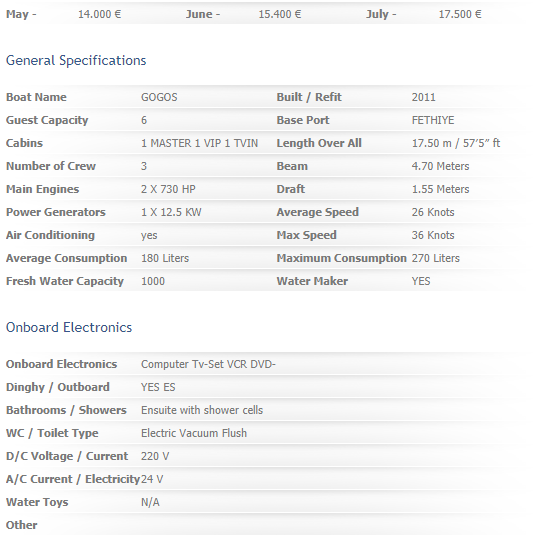Click the Computer Tv-Set VCR DVD text
The width and height of the screenshot is (533, 537).
tap(208, 364)
